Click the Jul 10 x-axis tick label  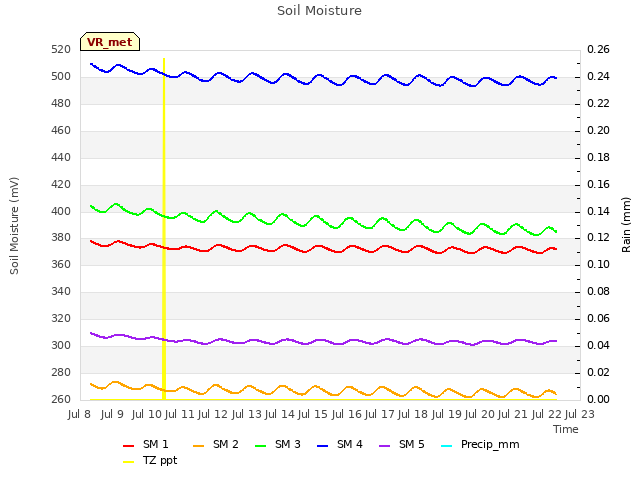(x=147, y=414)
